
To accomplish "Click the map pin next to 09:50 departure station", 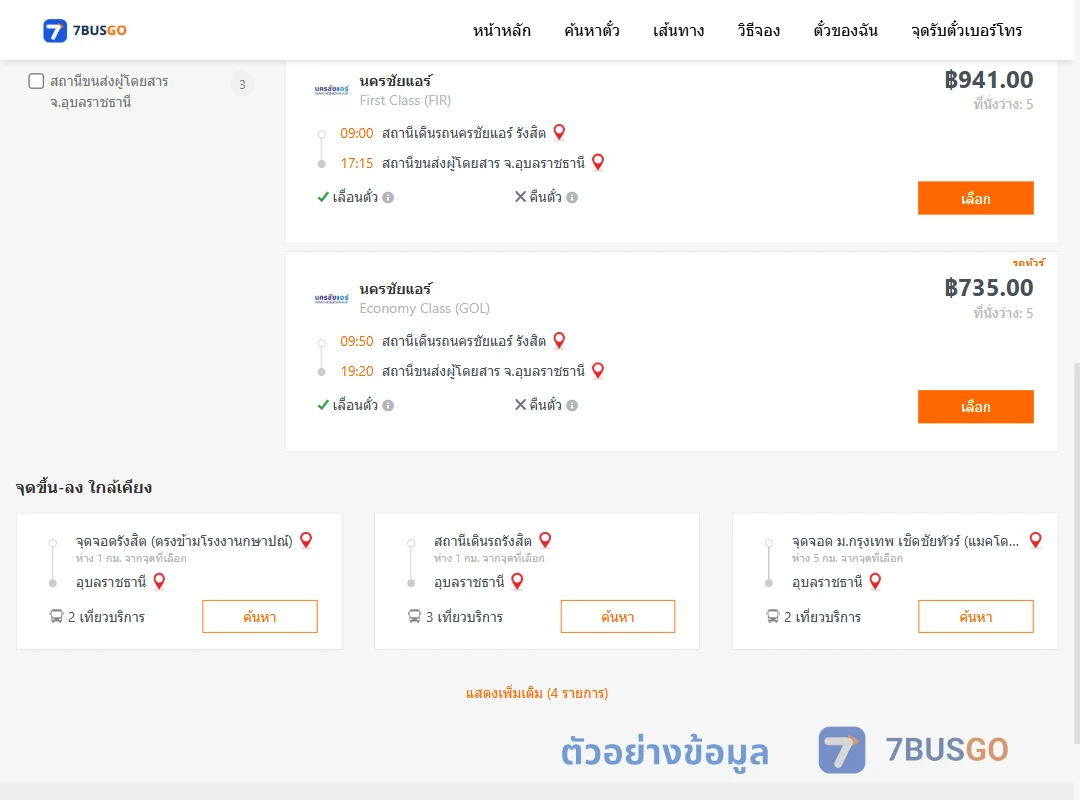I will pos(559,340).
